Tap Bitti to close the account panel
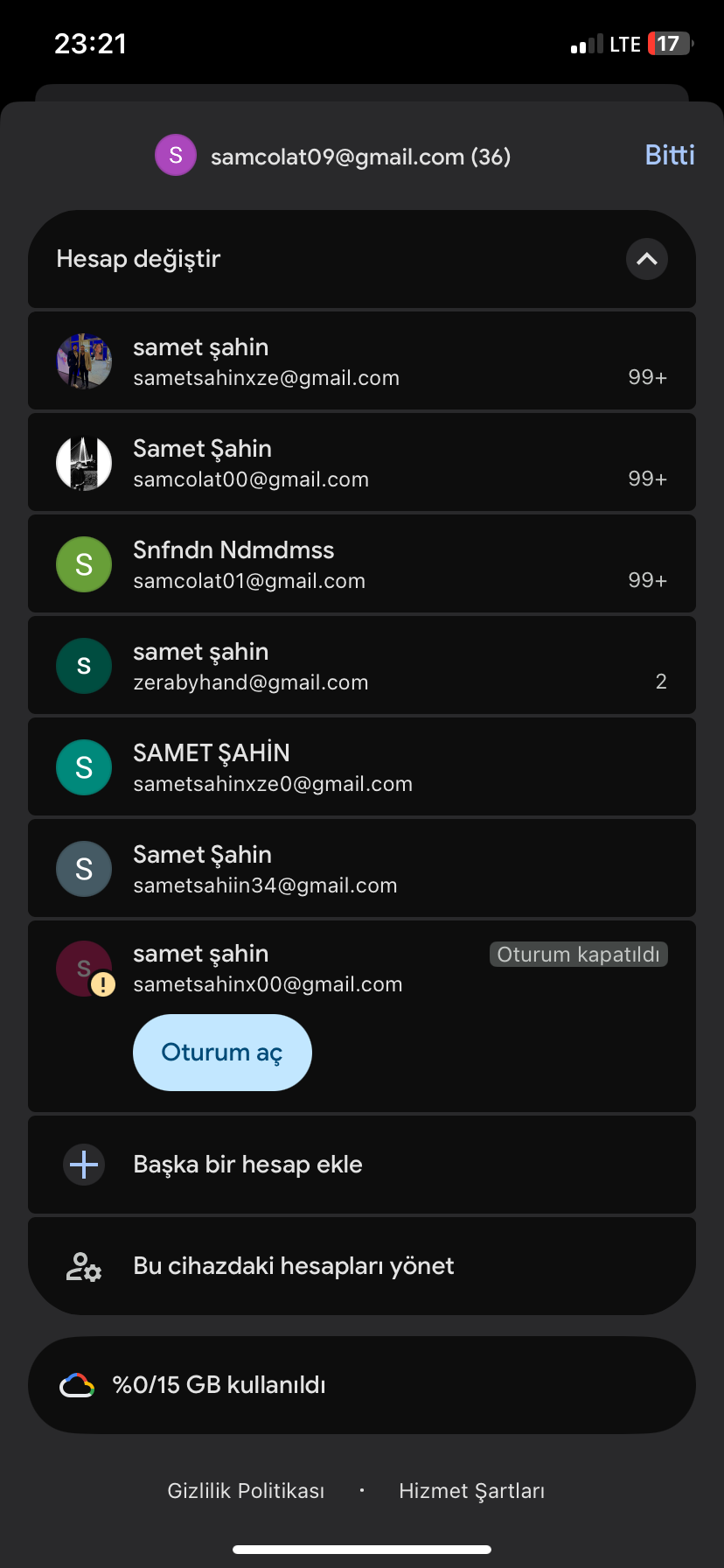724x1568 pixels. (x=670, y=155)
